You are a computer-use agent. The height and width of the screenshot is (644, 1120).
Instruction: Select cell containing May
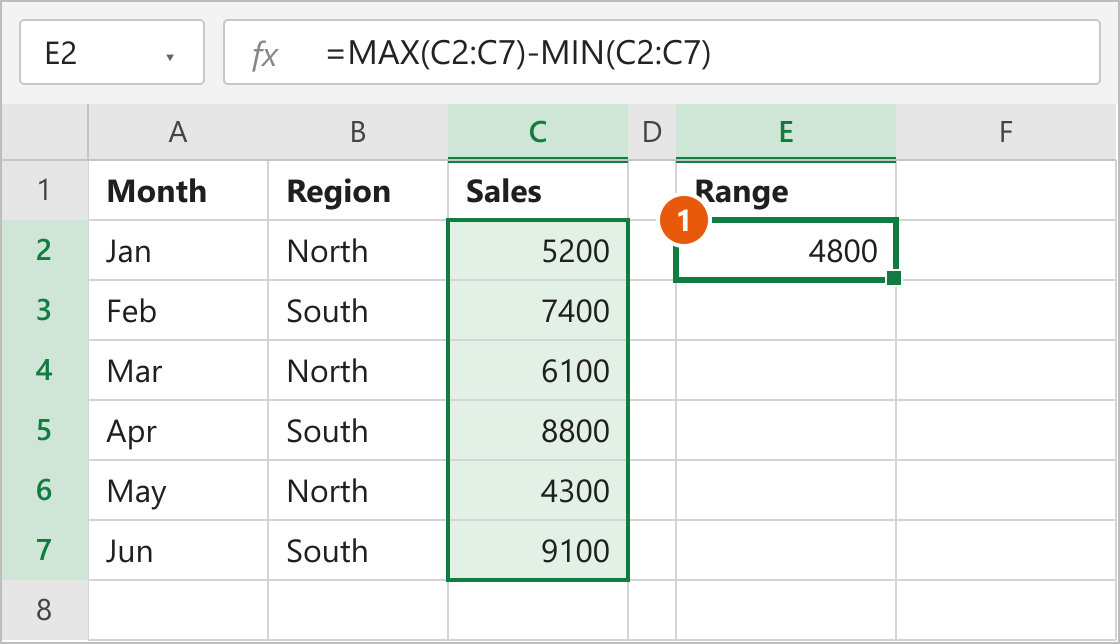[178, 490]
